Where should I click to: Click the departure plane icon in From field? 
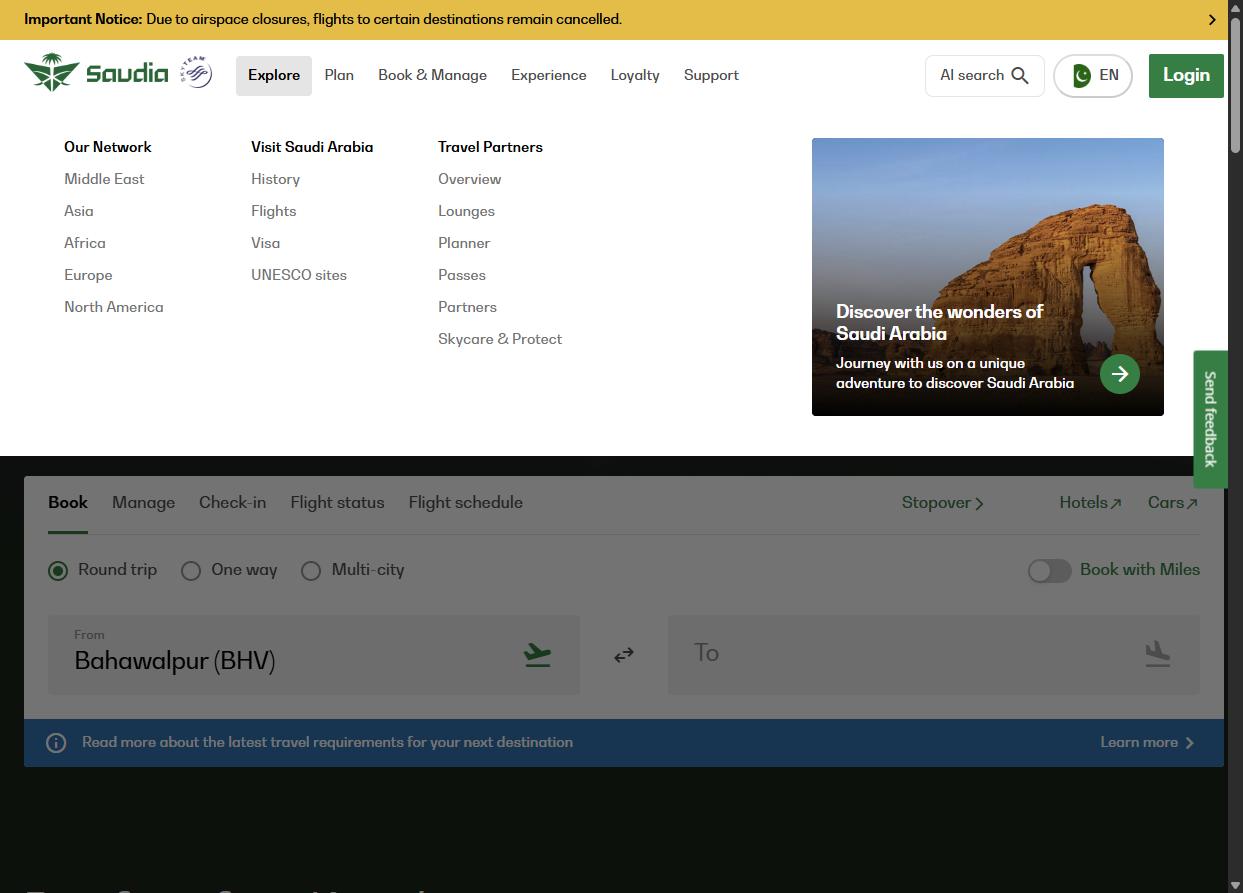(x=537, y=655)
